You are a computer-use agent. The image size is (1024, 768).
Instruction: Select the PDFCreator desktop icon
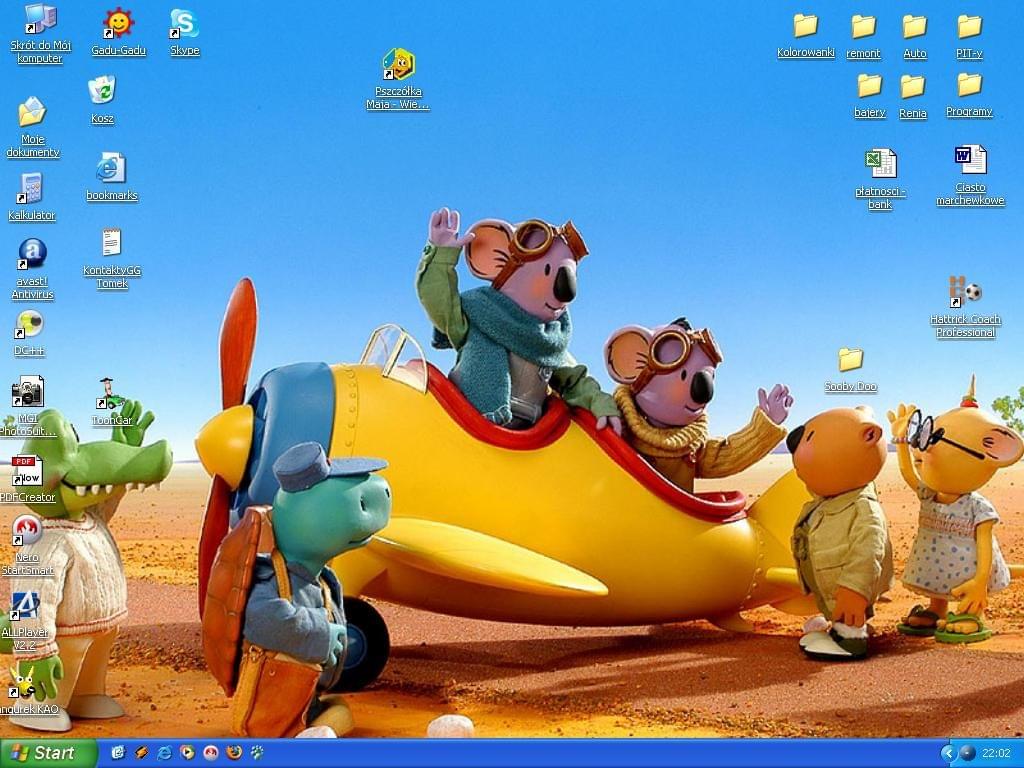coord(27,471)
